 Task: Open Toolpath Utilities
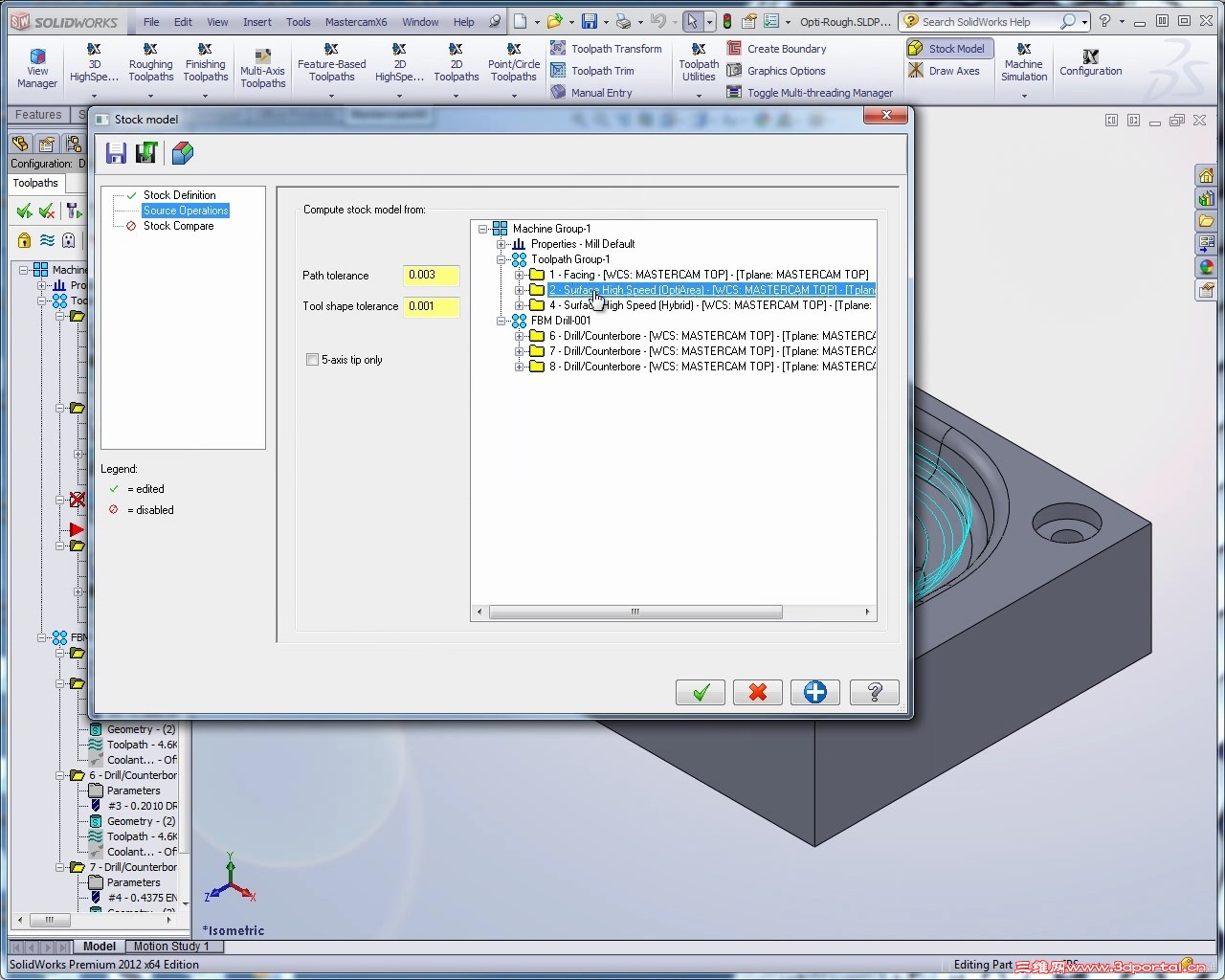(699, 65)
